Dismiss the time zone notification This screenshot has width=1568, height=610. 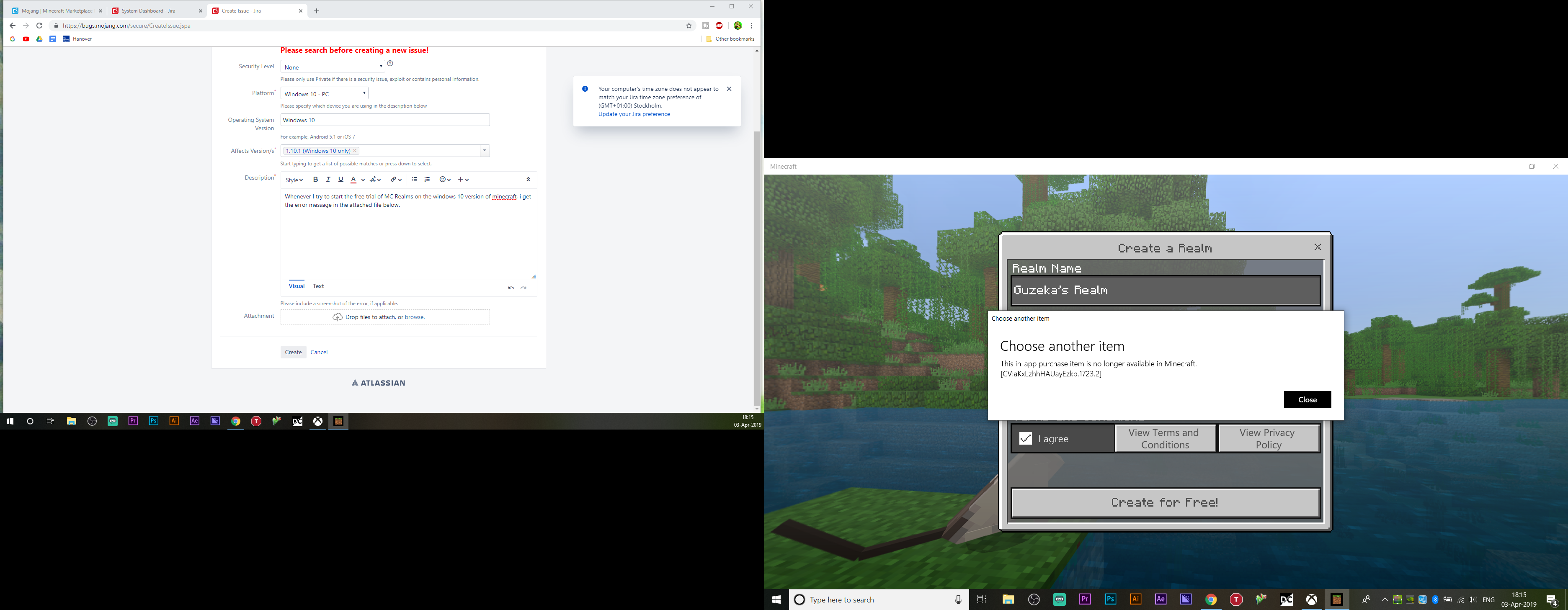click(x=729, y=89)
